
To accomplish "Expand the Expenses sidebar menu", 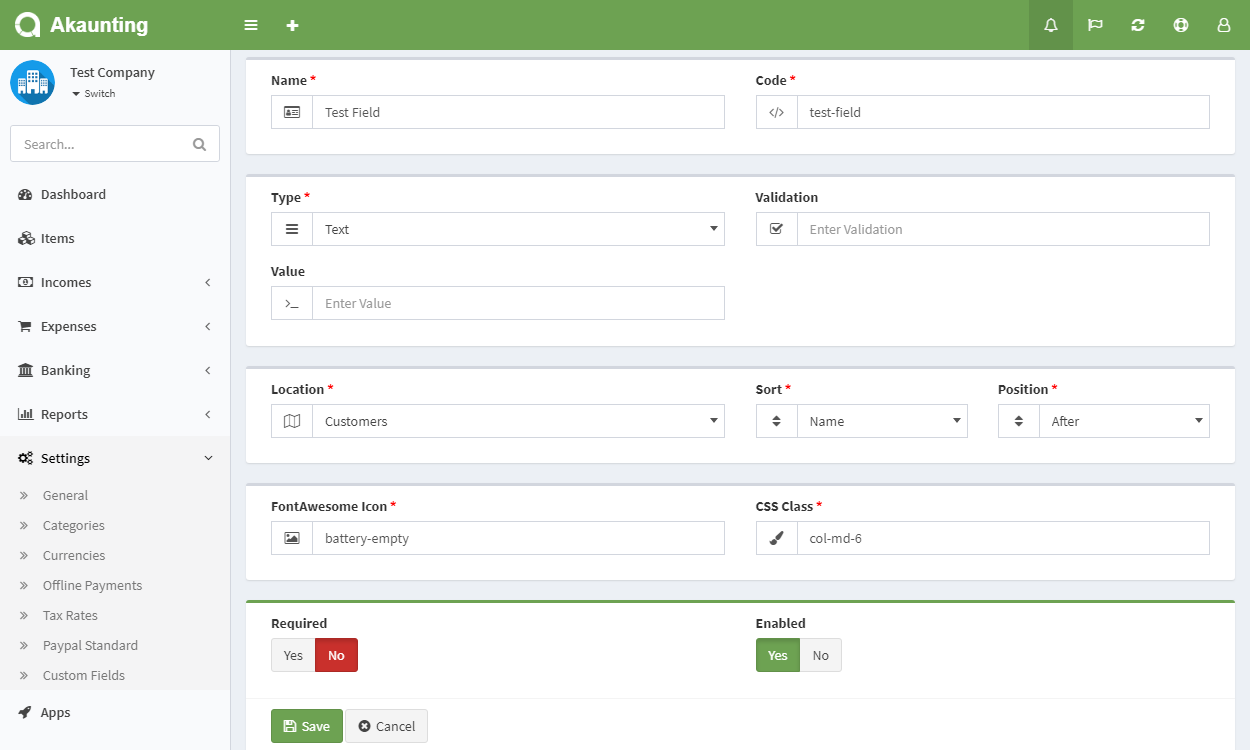I will (x=115, y=326).
